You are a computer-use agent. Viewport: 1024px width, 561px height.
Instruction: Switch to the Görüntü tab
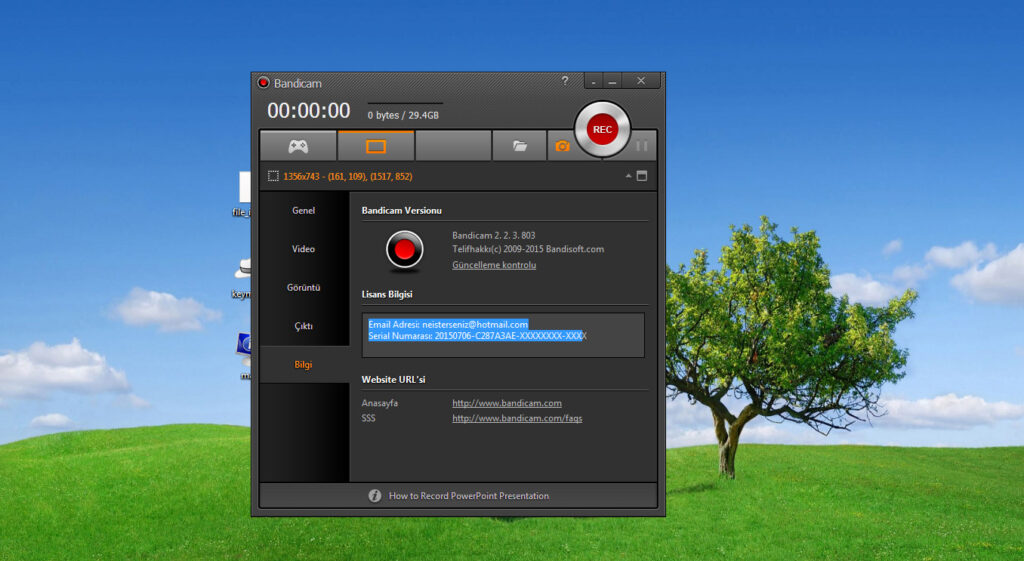pyautogui.click(x=304, y=288)
